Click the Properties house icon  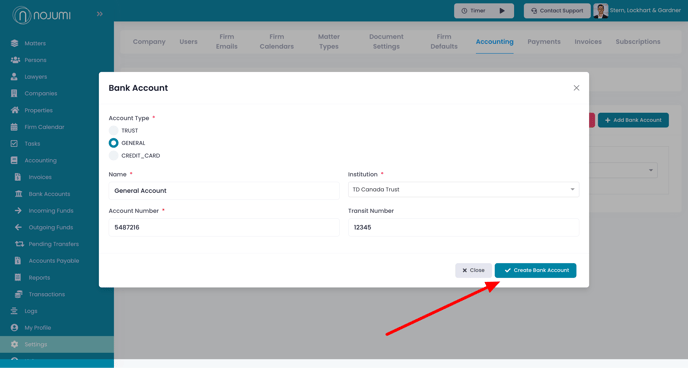15,110
